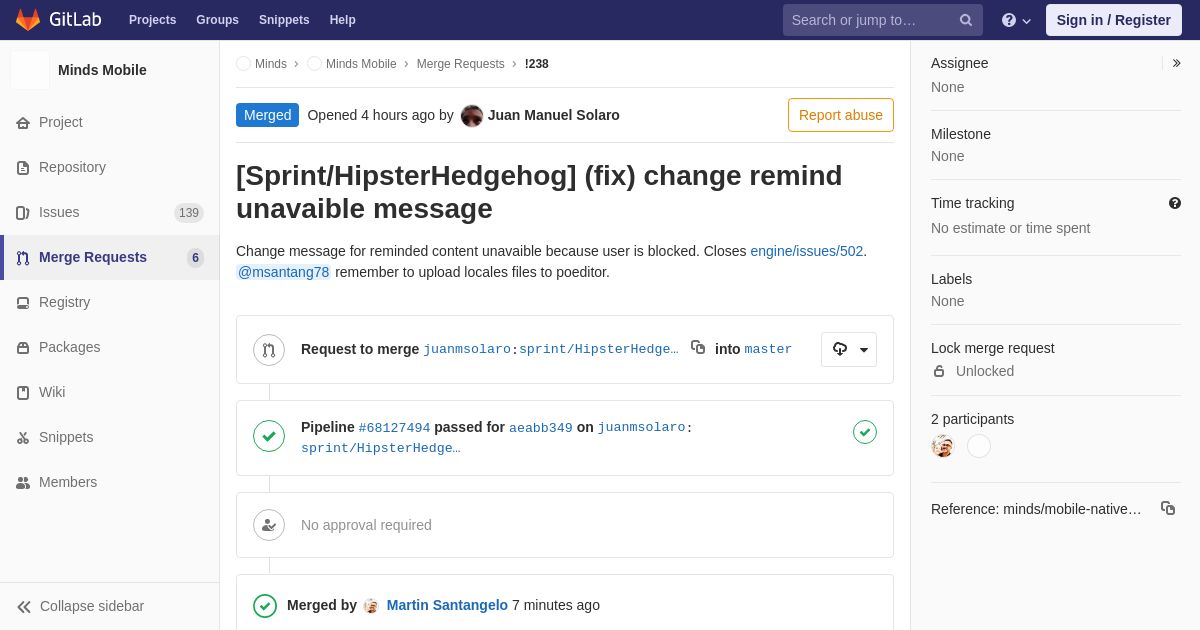The width and height of the screenshot is (1200, 630).
Task: Open the Repository section
Action: click(x=72, y=167)
